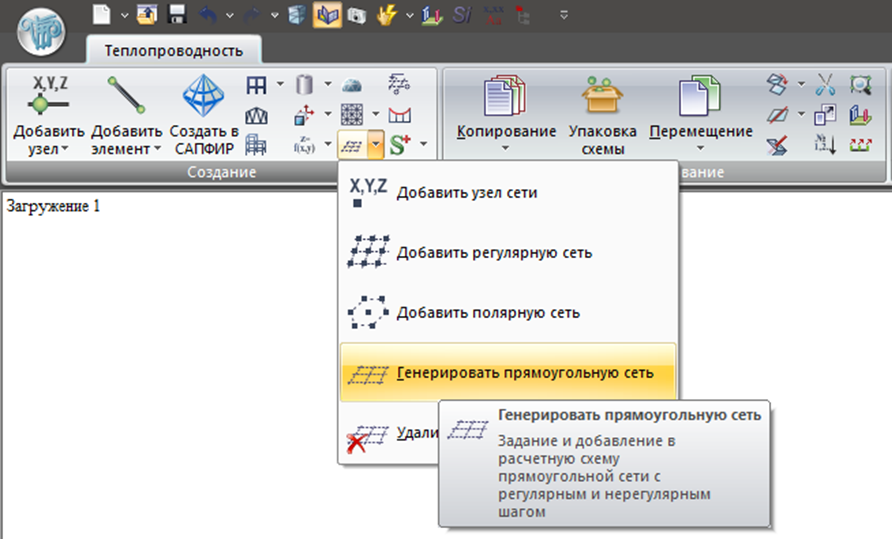
Task: Click the patterned mesh grid icon
Action: [x=352, y=114]
